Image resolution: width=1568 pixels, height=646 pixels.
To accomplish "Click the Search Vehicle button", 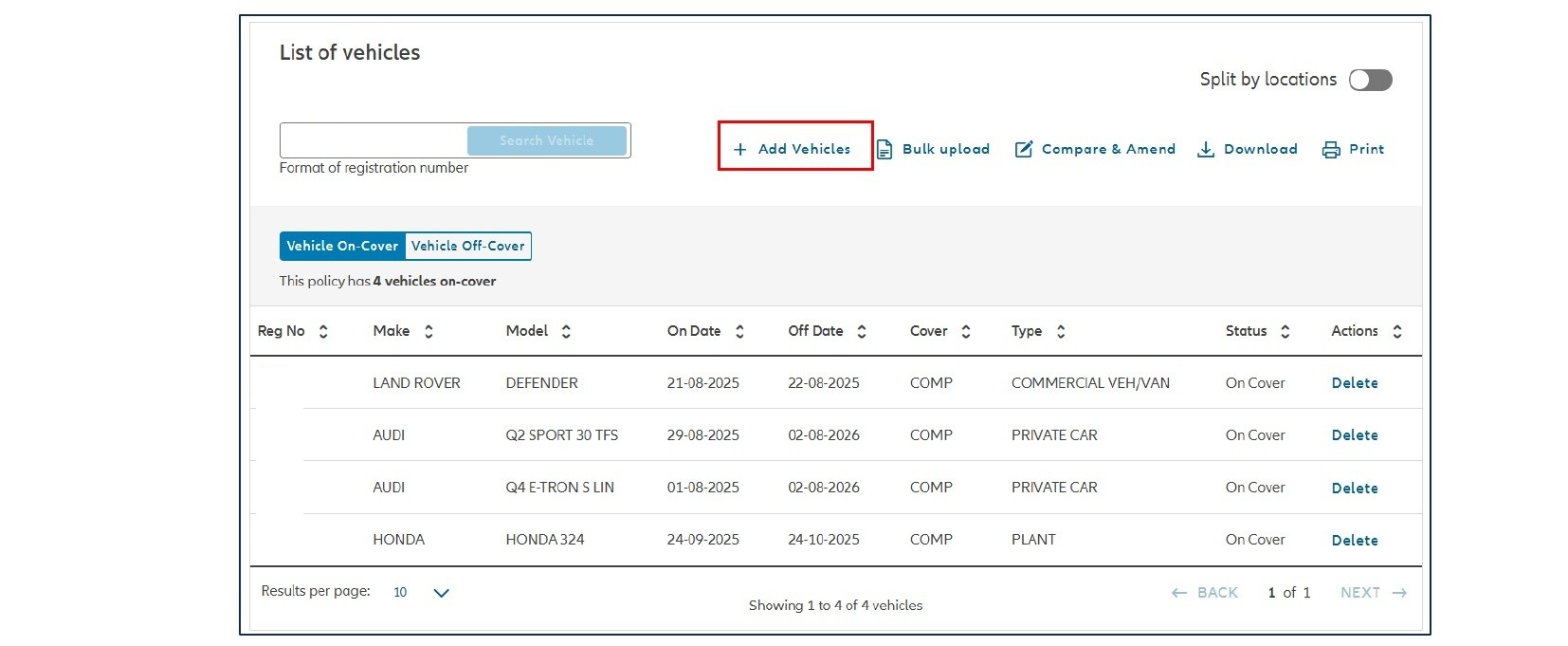I will point(547,140).
